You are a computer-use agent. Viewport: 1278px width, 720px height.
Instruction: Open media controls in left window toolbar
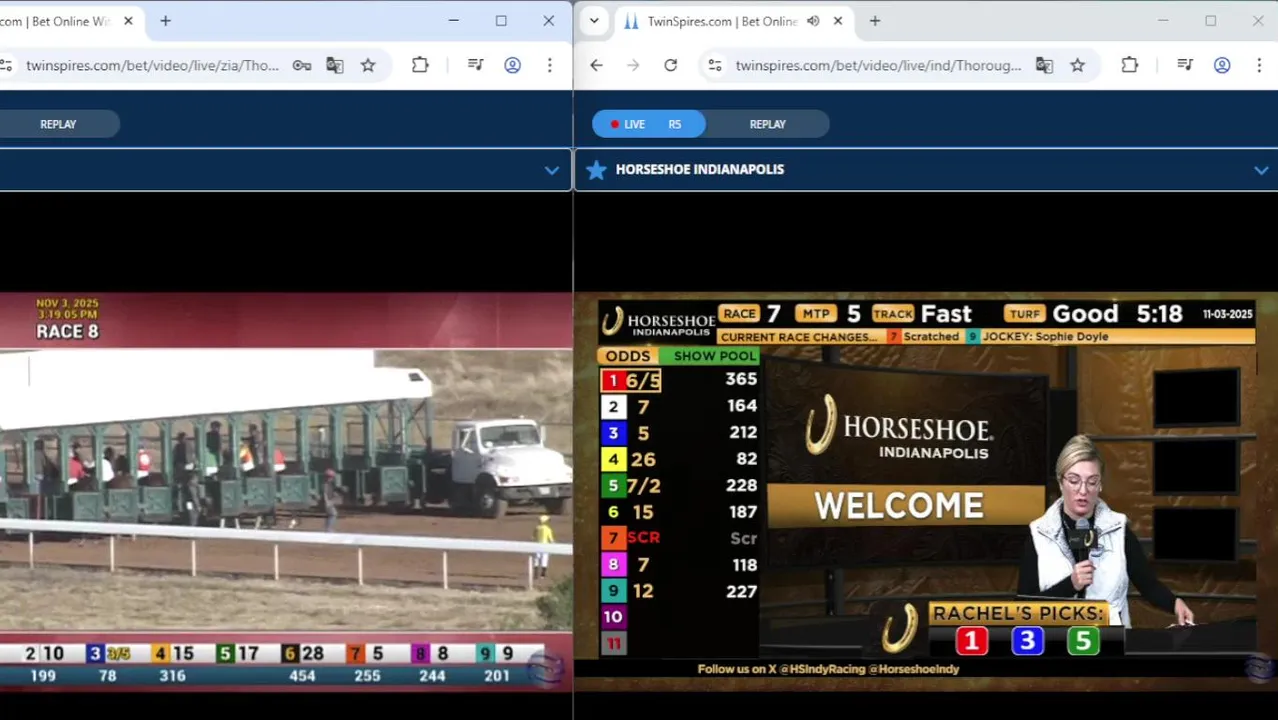click(475, 65)
